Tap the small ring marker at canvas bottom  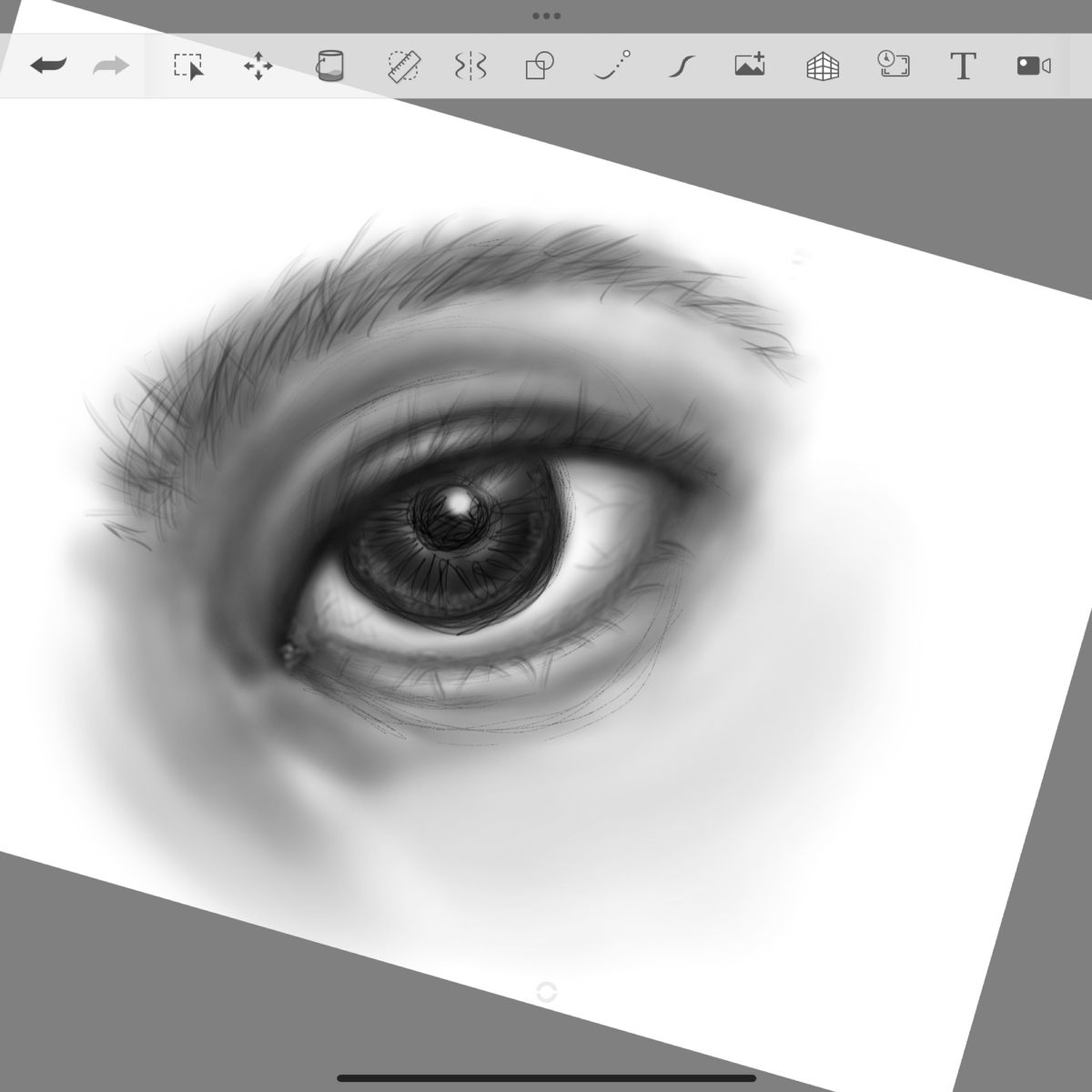click(x=546, y=992)
